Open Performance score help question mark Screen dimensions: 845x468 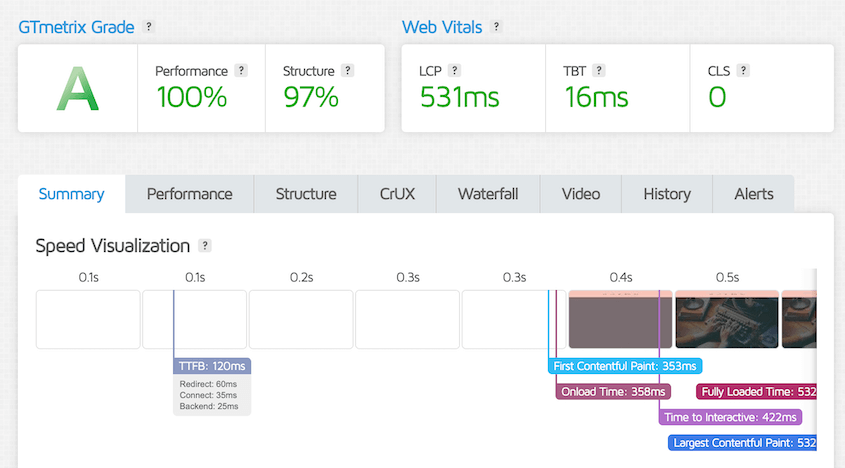coord(241,71)
